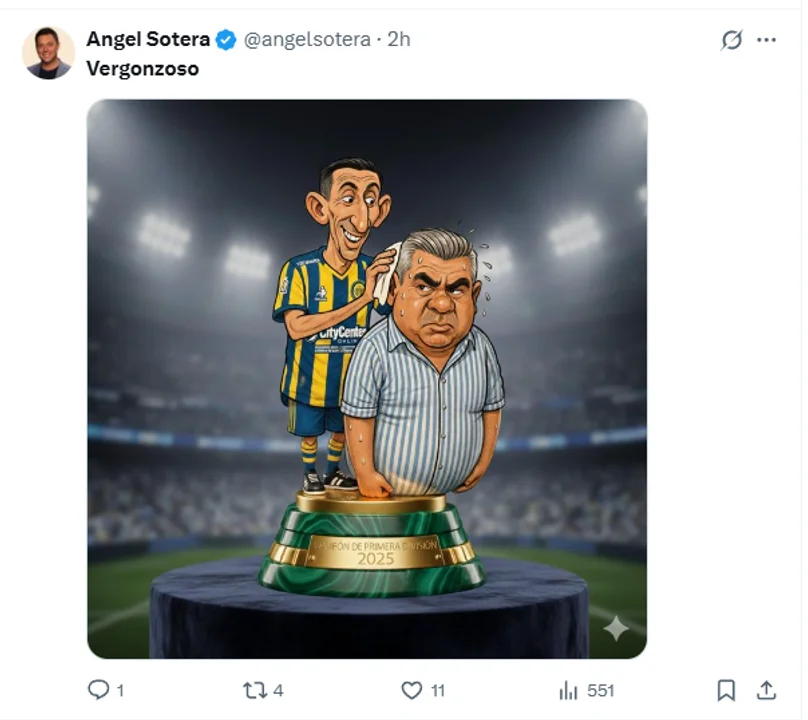Like the post with the heart icon
Screen dimensions: 808x720
(x=412, y=690)
